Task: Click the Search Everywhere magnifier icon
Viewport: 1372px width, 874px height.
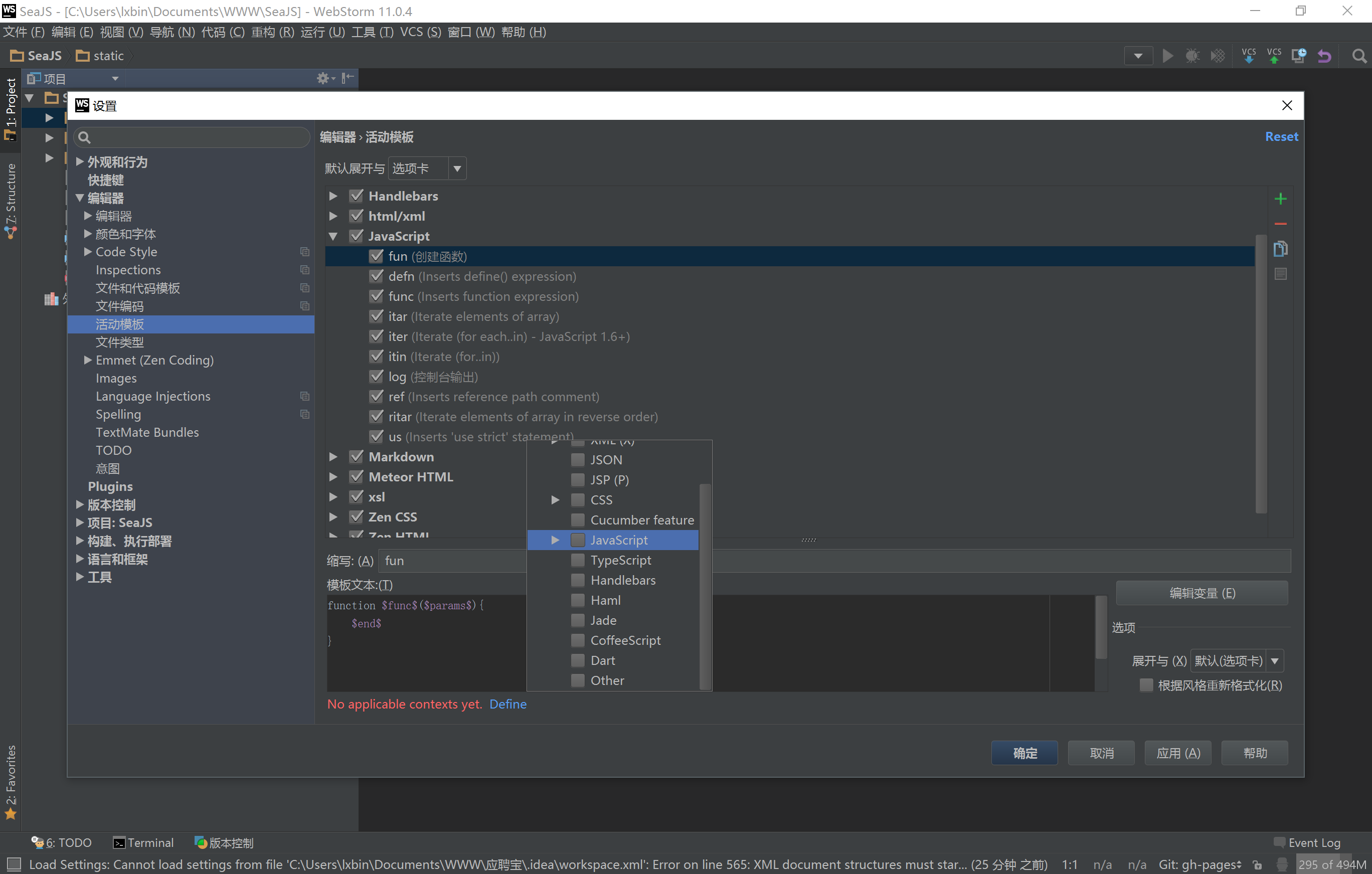Action: [x=1359, y=56]
